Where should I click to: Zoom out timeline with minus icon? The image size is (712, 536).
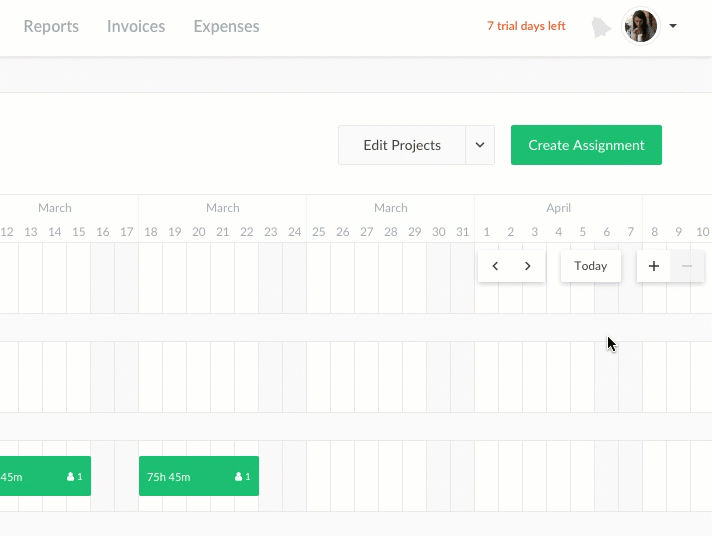pos(687,266)
